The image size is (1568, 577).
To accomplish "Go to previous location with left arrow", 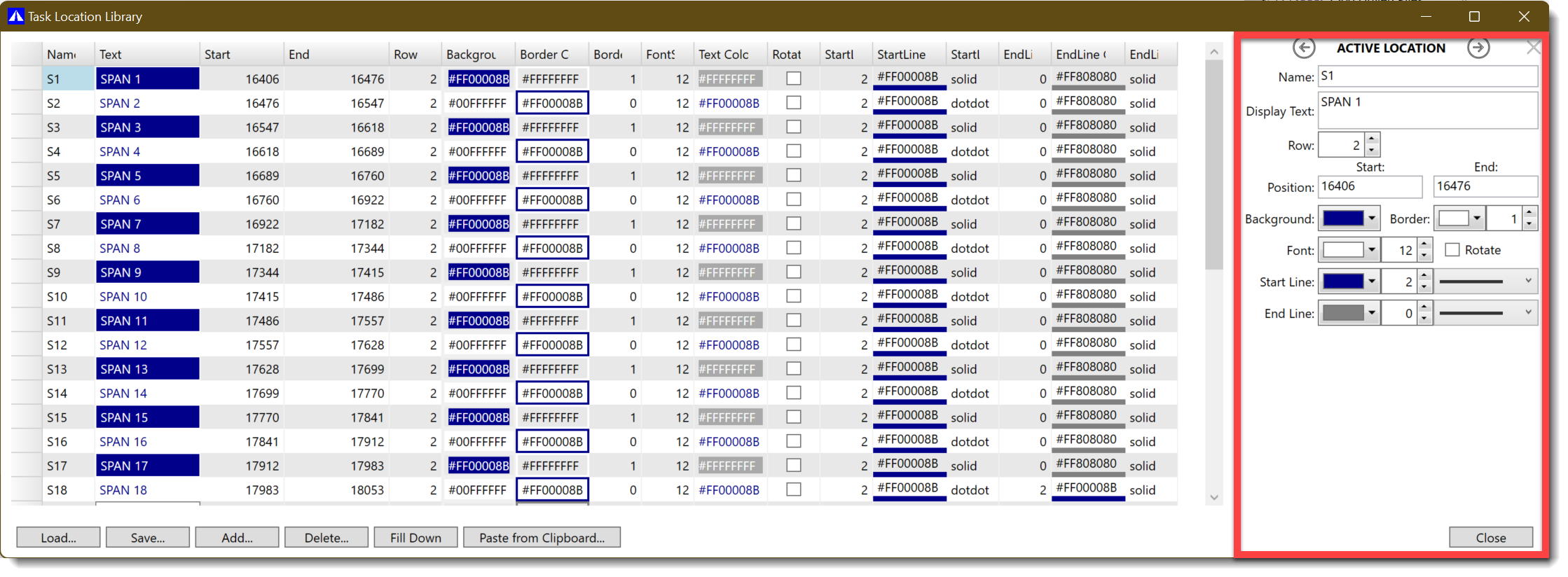I will click(1303, 48).
